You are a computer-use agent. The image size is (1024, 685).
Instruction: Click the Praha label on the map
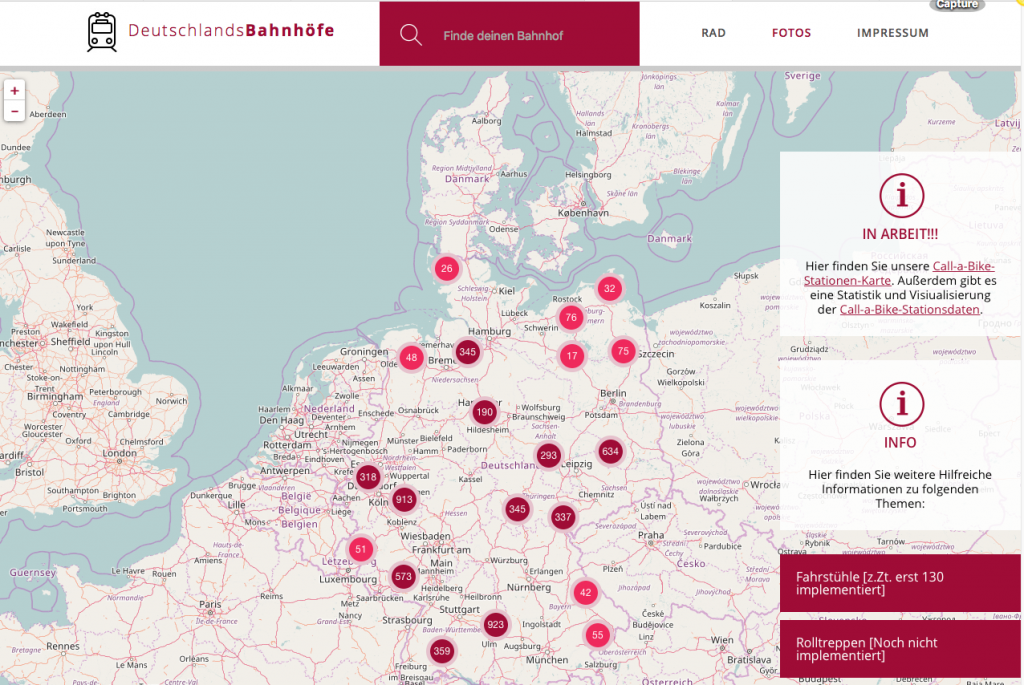point(650,535)
